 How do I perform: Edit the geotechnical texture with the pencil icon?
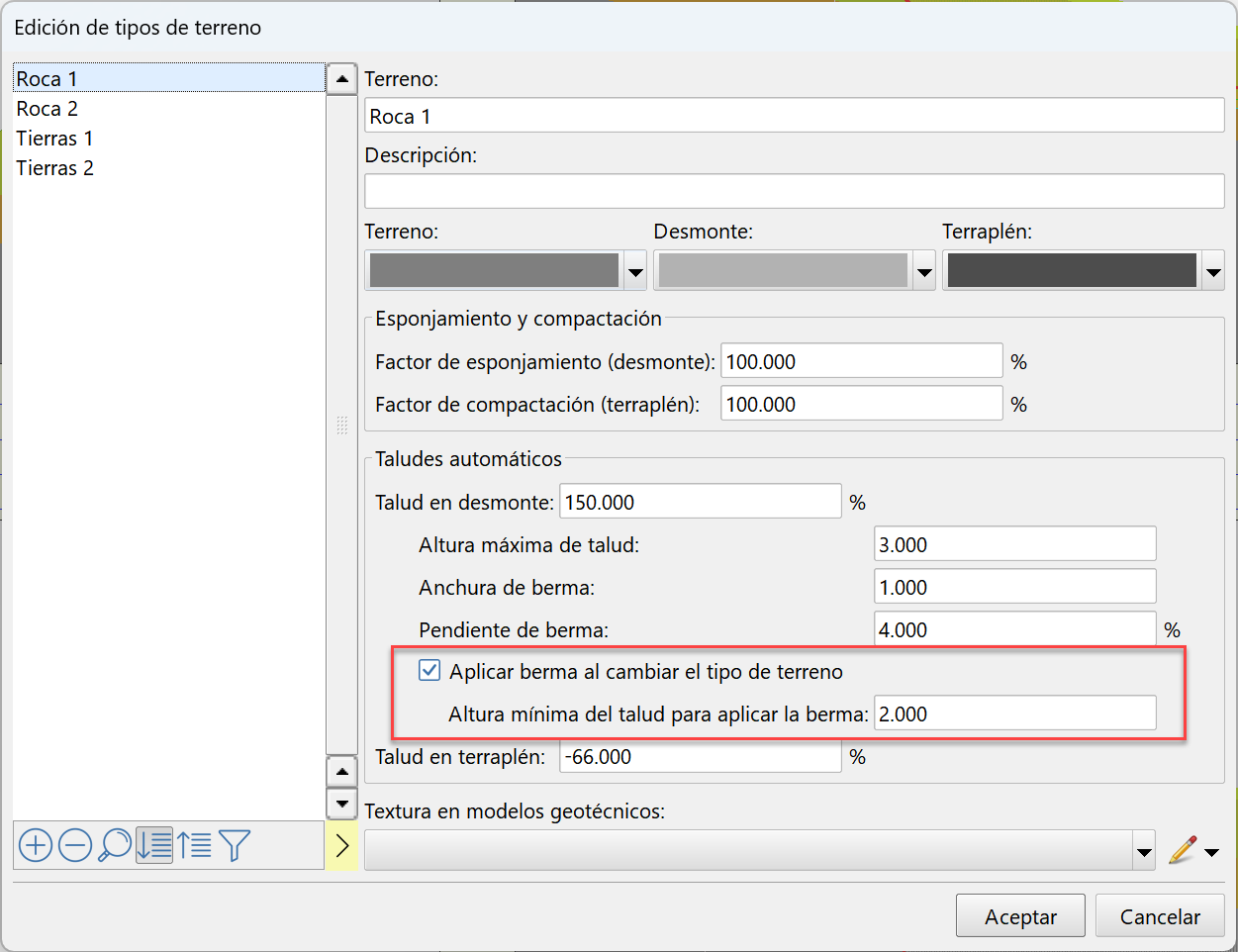[1185, 849]
